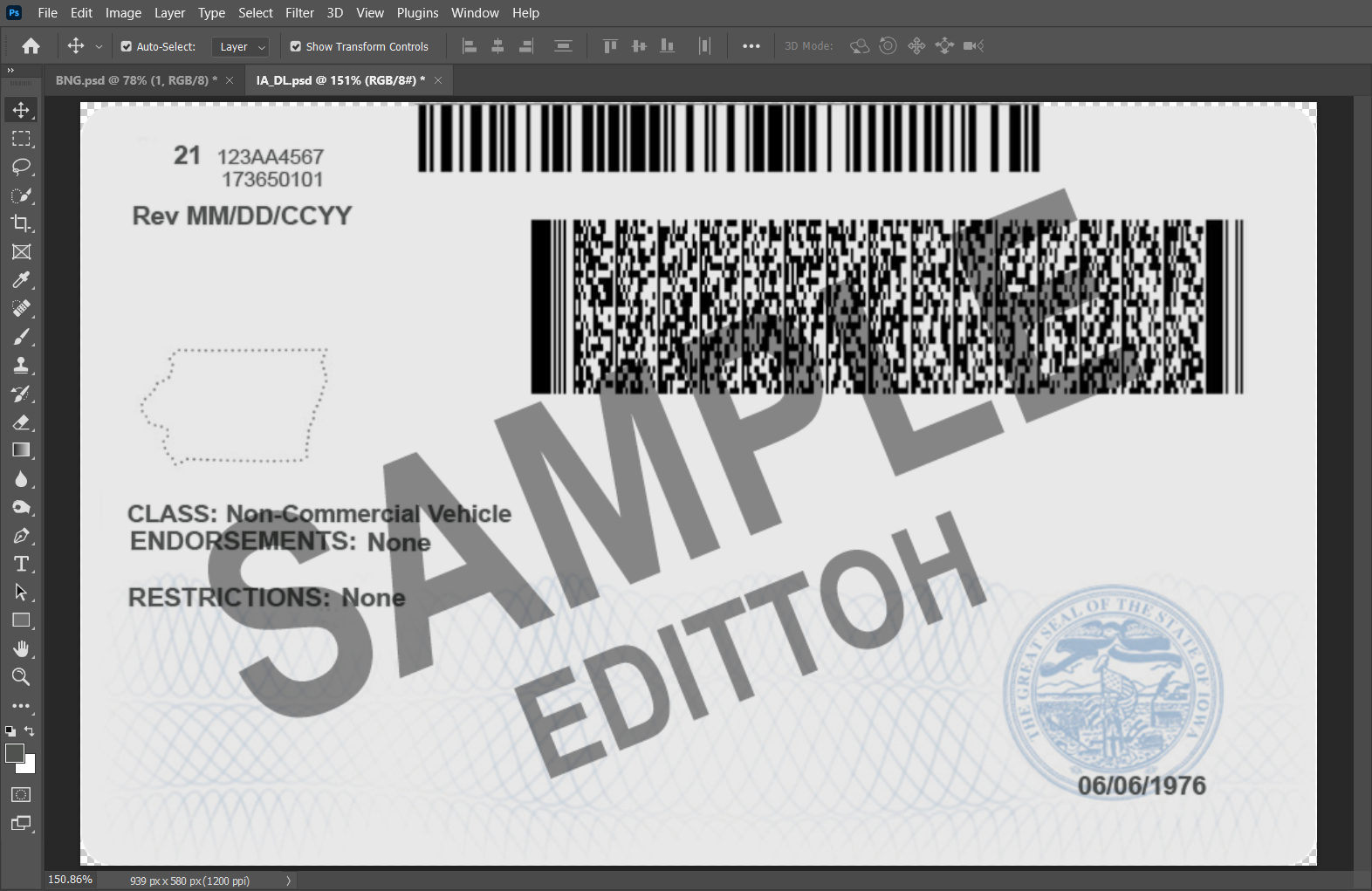Select the Sponge tool
This screenshot has height=891, width=1372.
(x=21, y=507)
